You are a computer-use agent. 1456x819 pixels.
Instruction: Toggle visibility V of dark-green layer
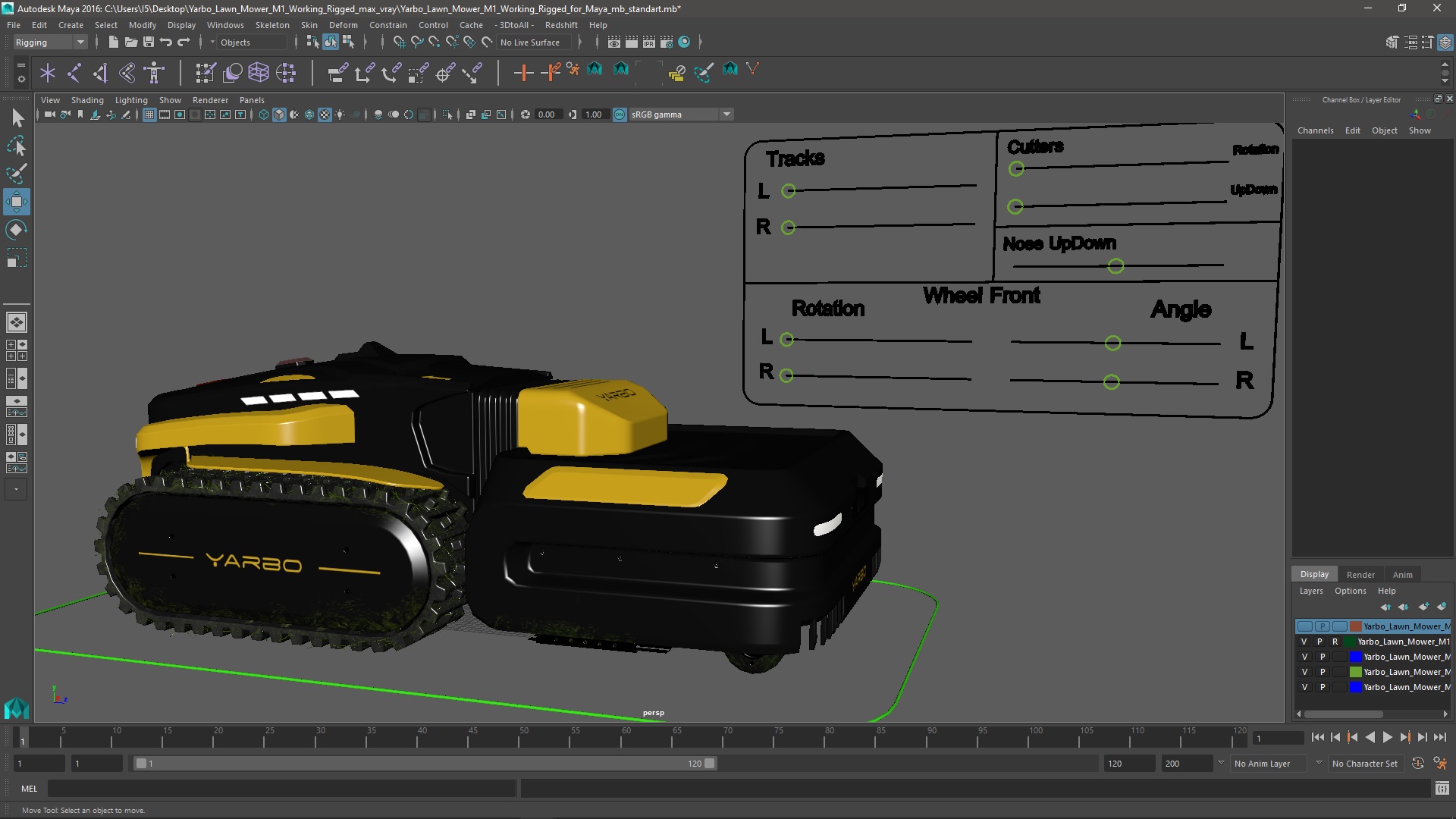coord(1304,642)
